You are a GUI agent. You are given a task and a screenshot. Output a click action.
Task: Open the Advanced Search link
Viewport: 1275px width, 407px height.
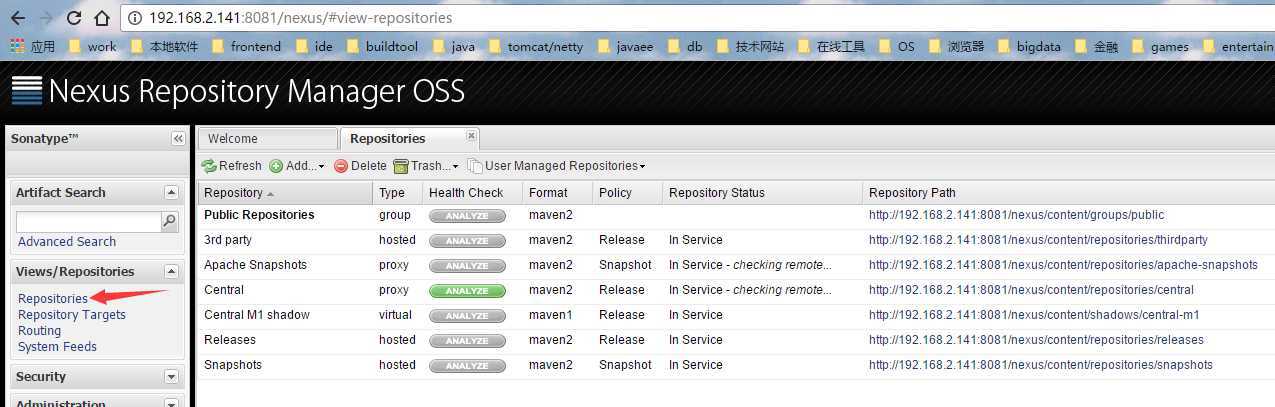point(67,242)
